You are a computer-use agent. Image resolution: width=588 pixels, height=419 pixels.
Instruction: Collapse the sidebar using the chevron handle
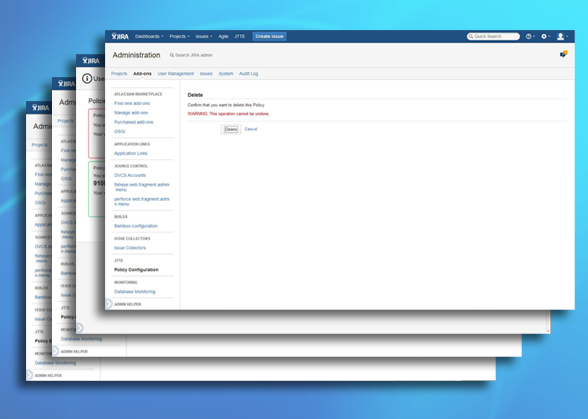pos(109,303)
